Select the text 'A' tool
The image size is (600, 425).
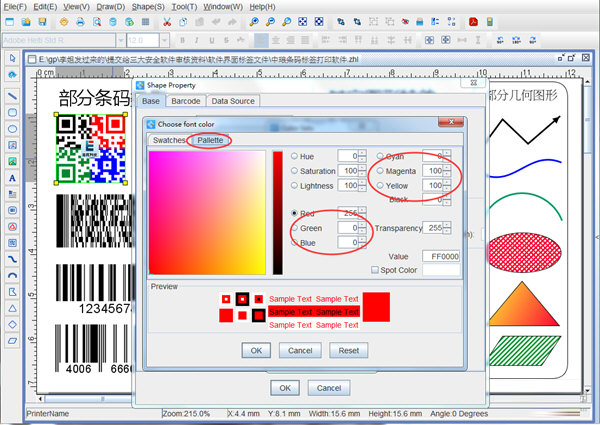point(12,177)
